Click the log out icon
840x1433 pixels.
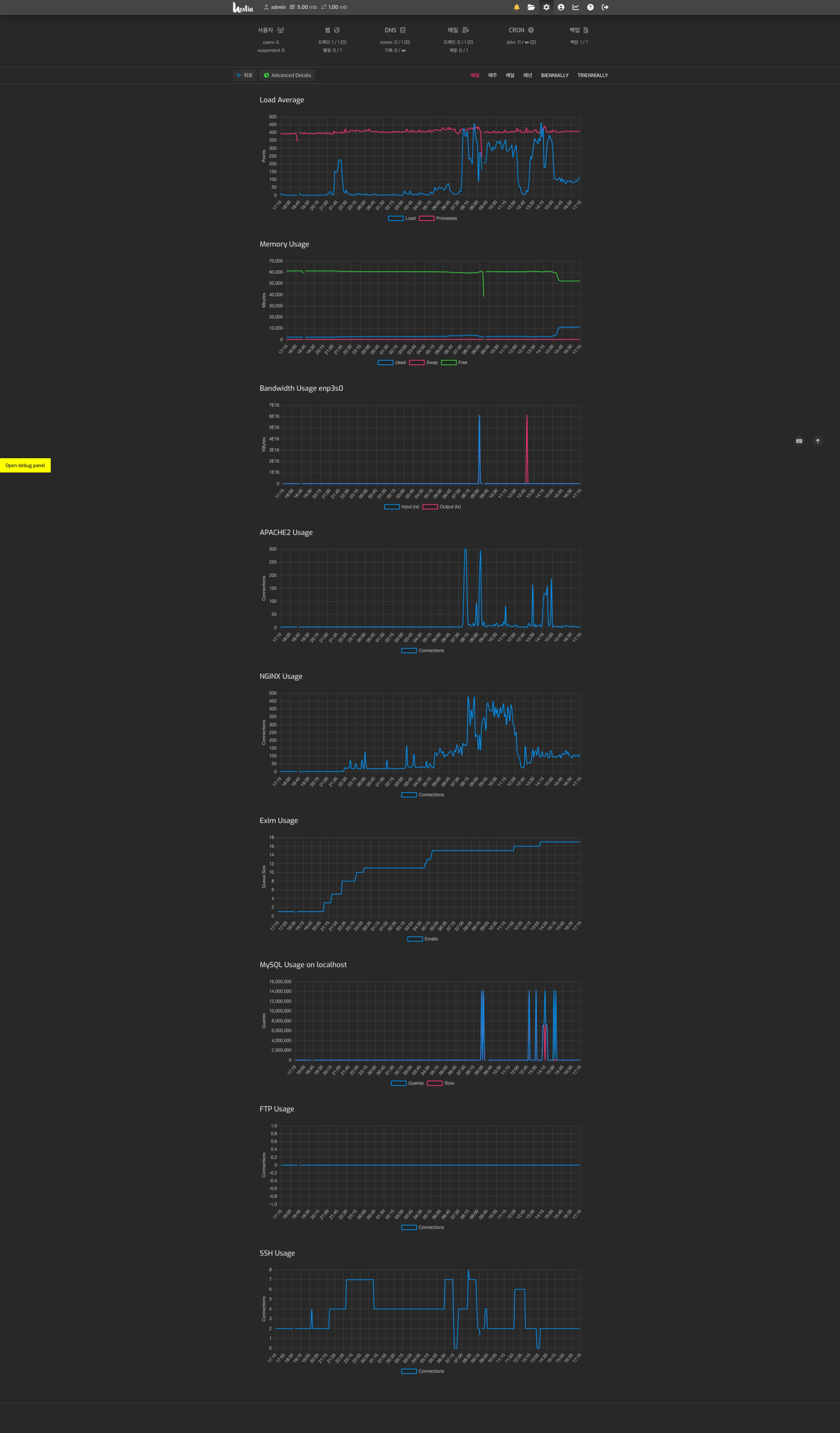click(x=605, y=7)
